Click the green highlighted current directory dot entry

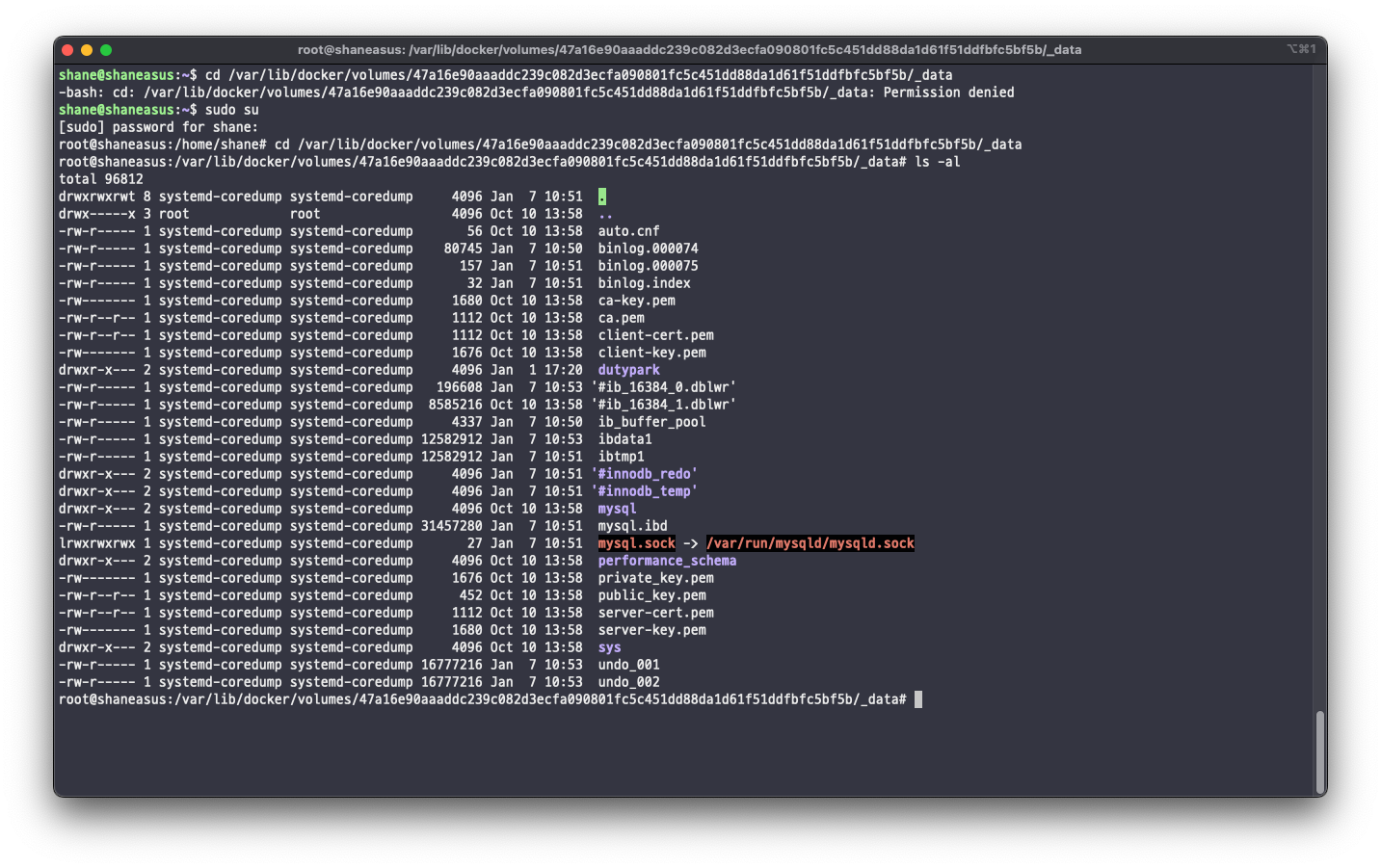[602, 197]
